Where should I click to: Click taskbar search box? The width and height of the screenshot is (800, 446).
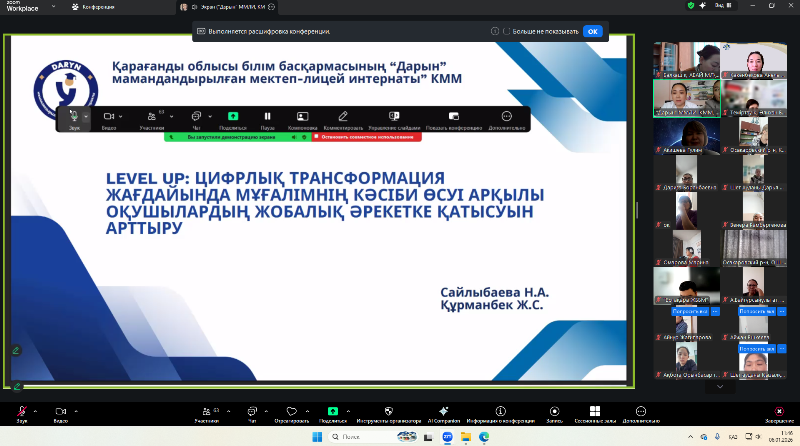coord(373,437)
